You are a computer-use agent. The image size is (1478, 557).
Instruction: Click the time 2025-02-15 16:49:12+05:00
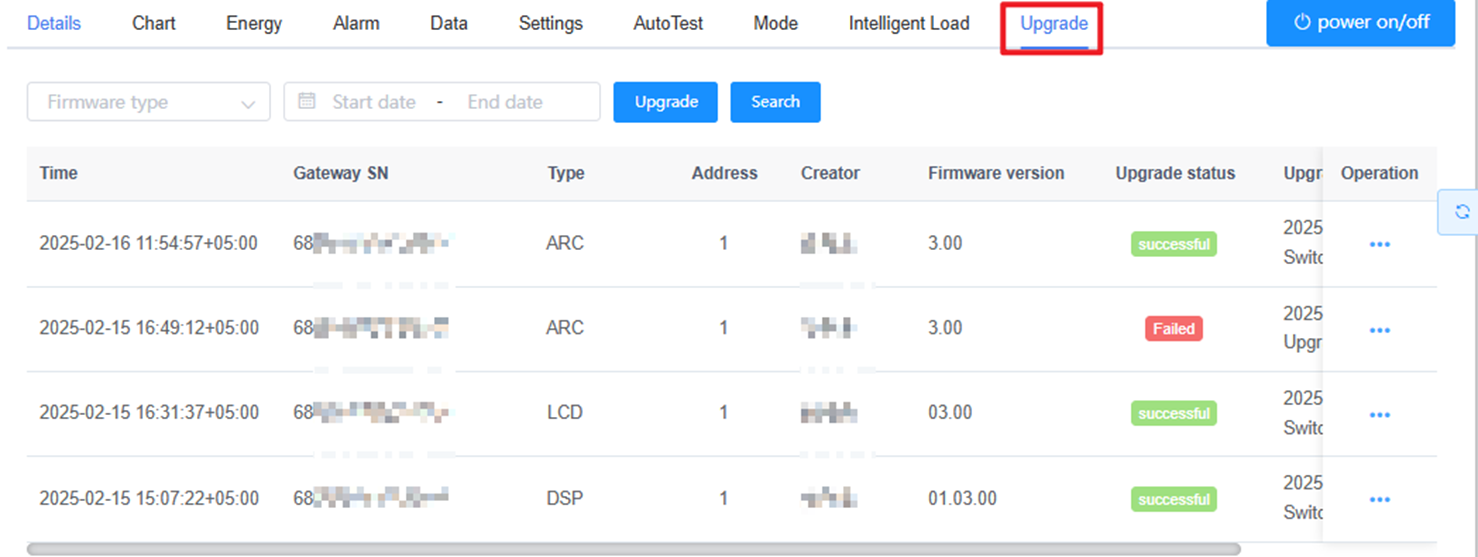(149, 328)
